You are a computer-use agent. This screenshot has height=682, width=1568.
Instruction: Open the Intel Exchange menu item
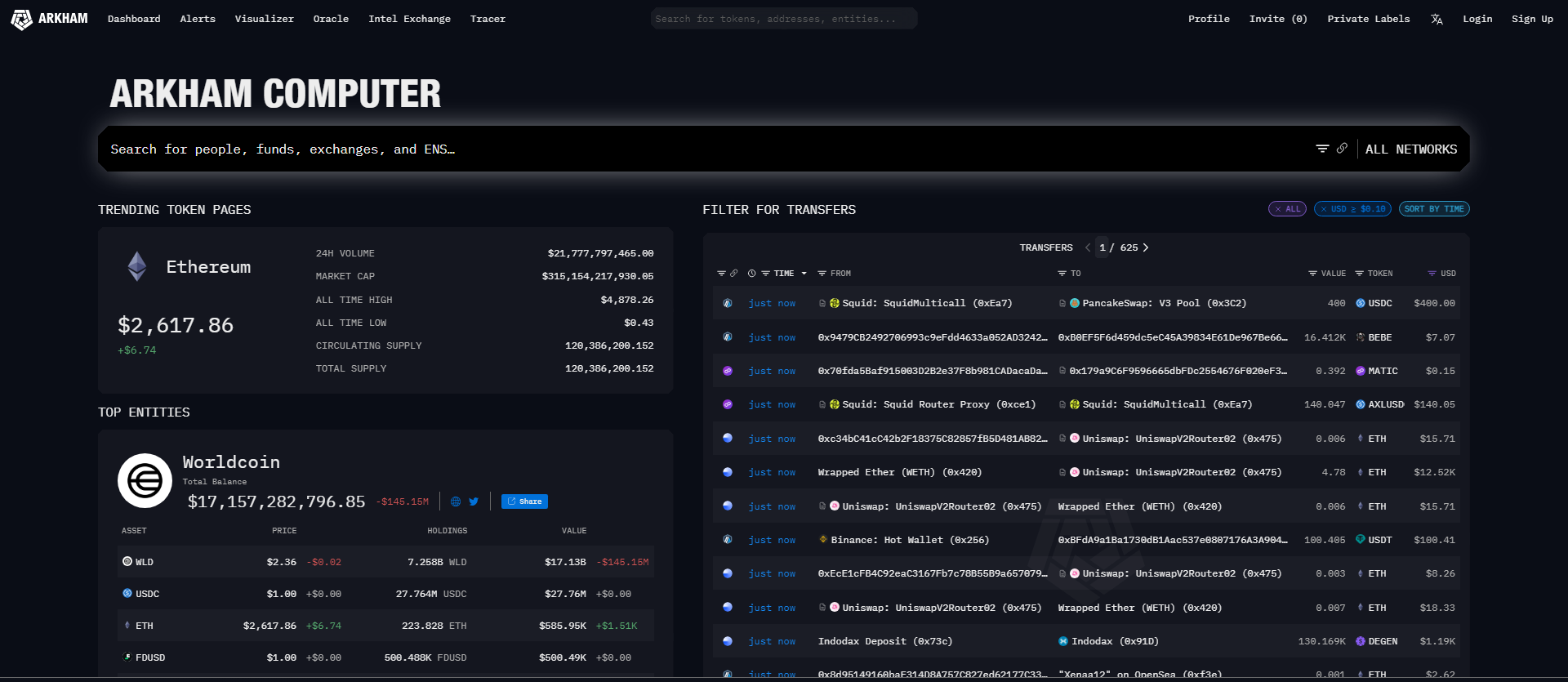click(x=409, y=19)
